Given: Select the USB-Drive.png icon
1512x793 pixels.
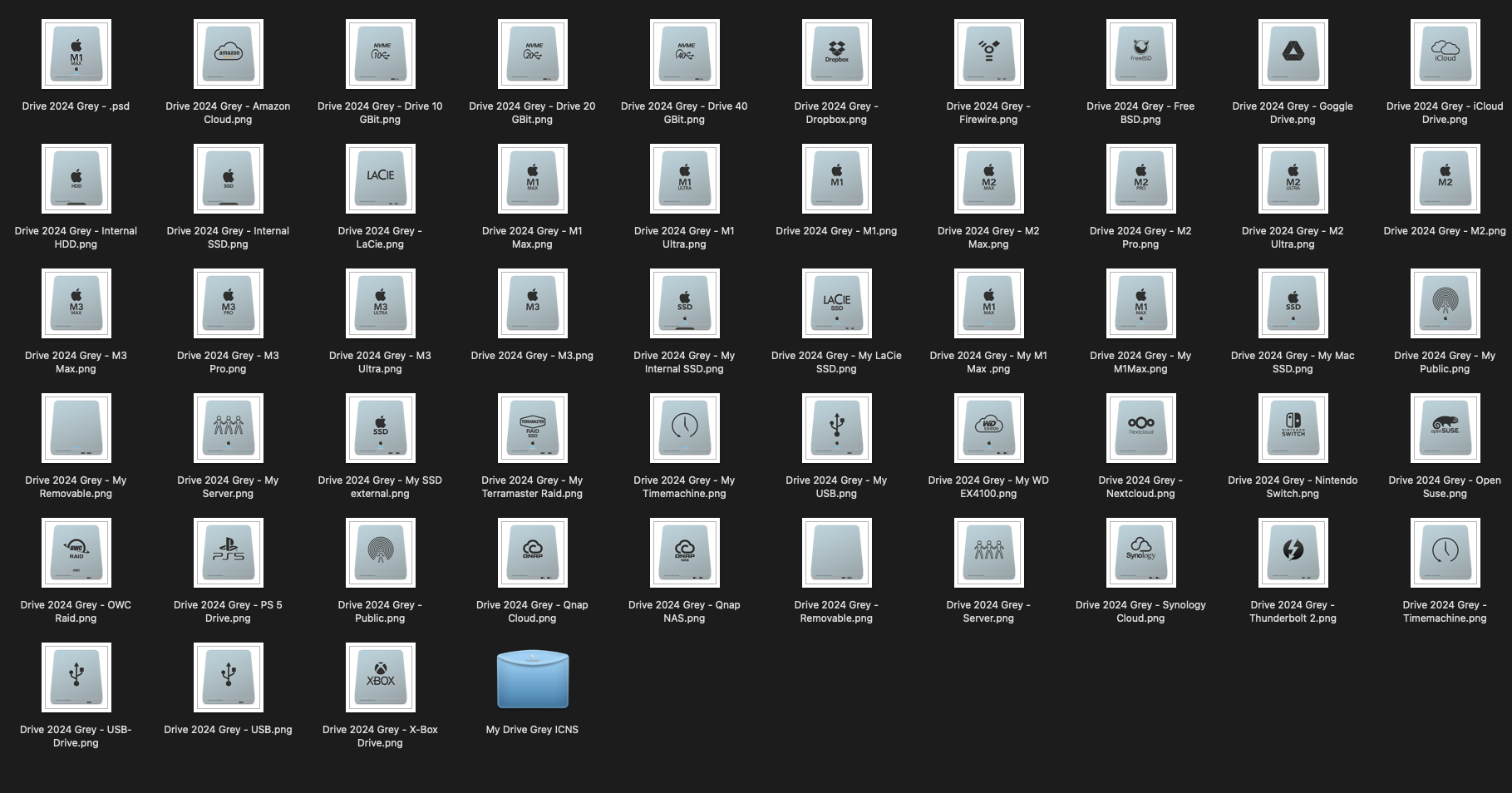Looking at the screenshot, I should coord(76,677).
